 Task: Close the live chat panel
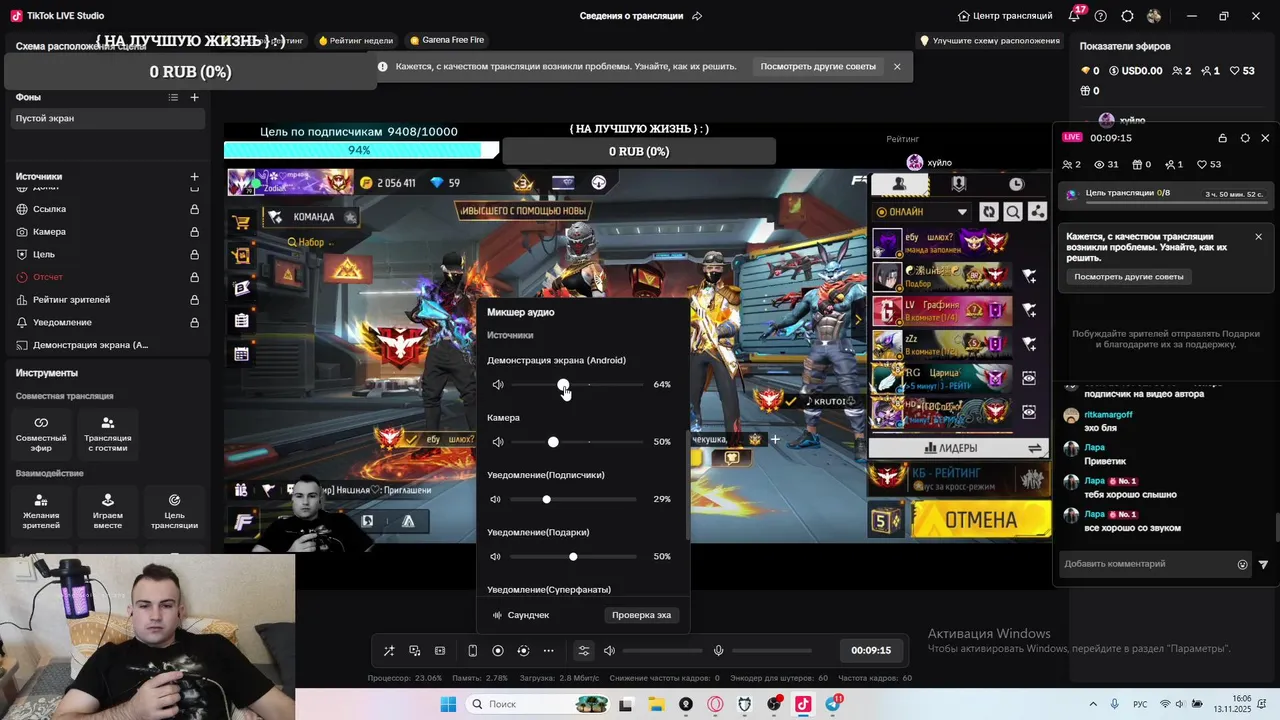1265,138
